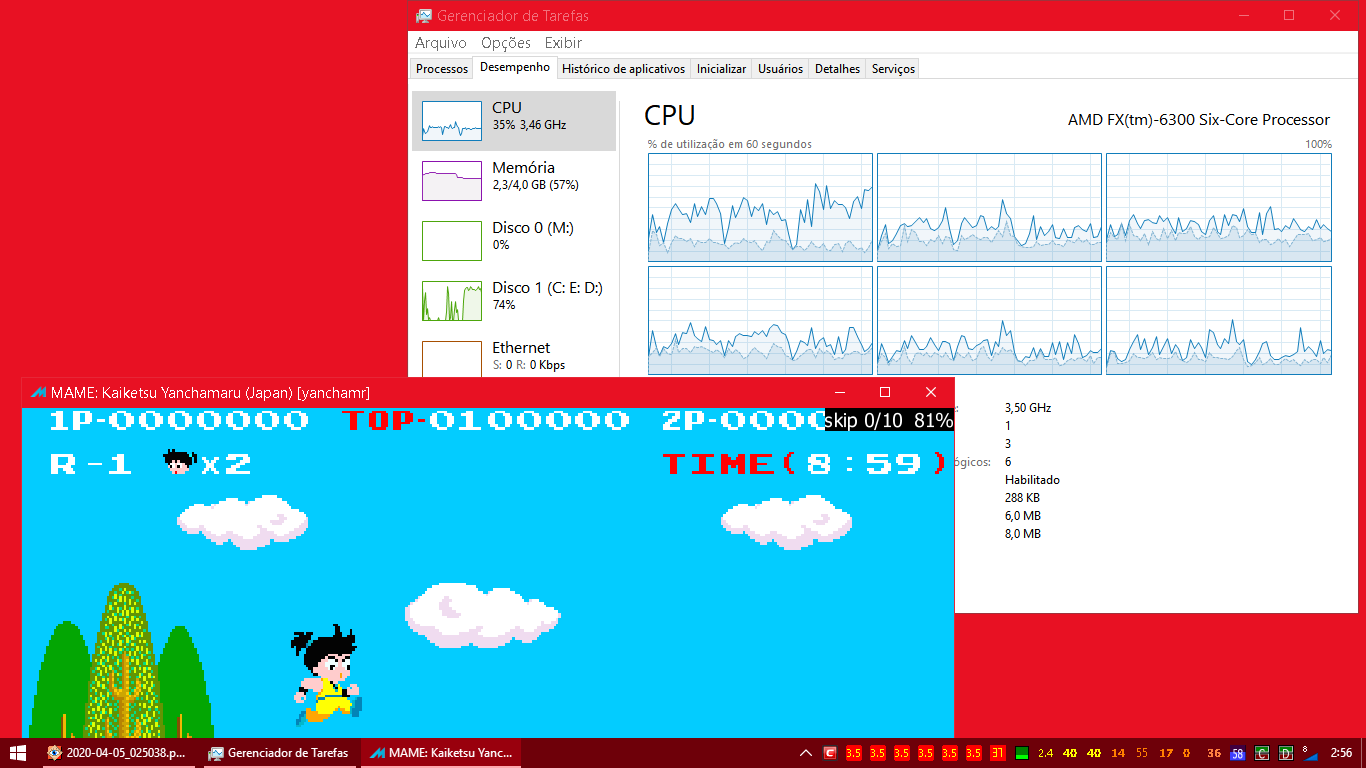Click the 'TOP-0100000' score in the game
This screenshot has width=1366, height=768.
[487, 420]
